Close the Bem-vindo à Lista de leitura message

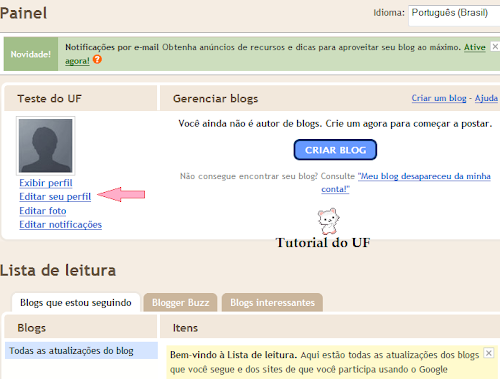coord(489,353)
